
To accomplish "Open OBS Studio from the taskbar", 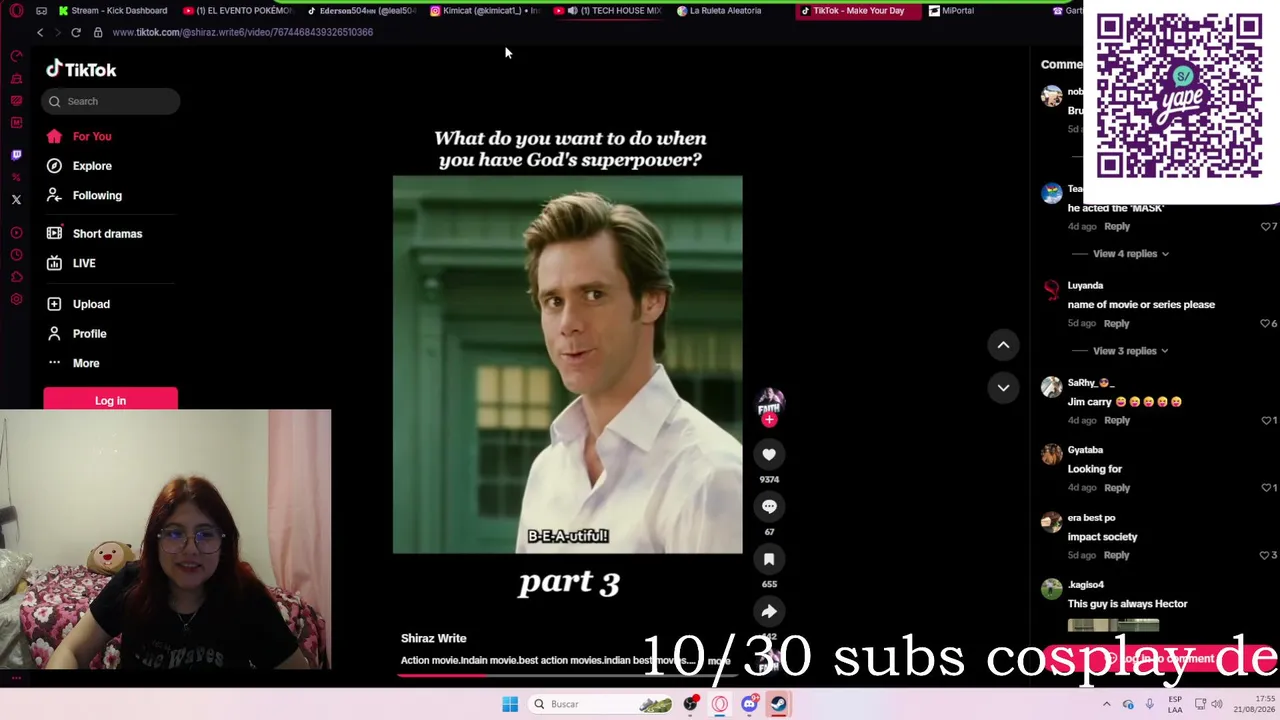I will [x=691, y=704].
